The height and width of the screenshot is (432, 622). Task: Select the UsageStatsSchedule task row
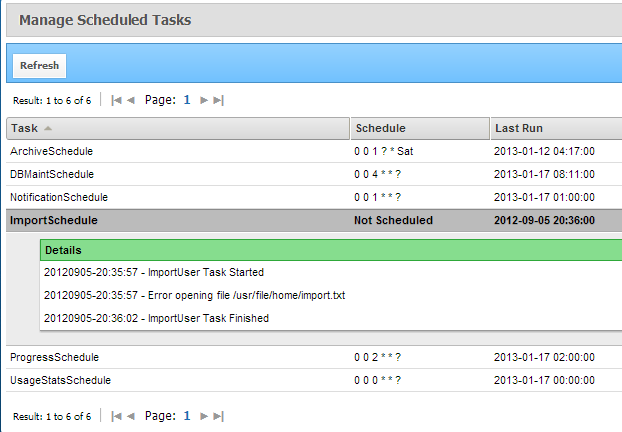pyautogui.click(x=314, y=380)
